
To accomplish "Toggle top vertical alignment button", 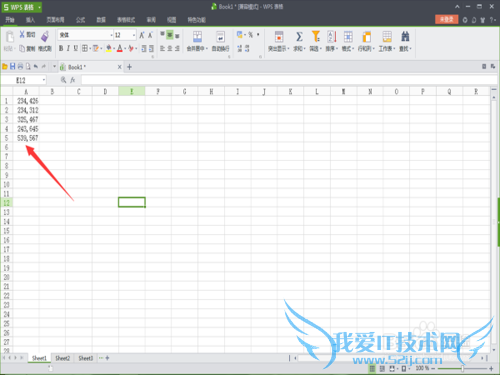I will [162, 35].
